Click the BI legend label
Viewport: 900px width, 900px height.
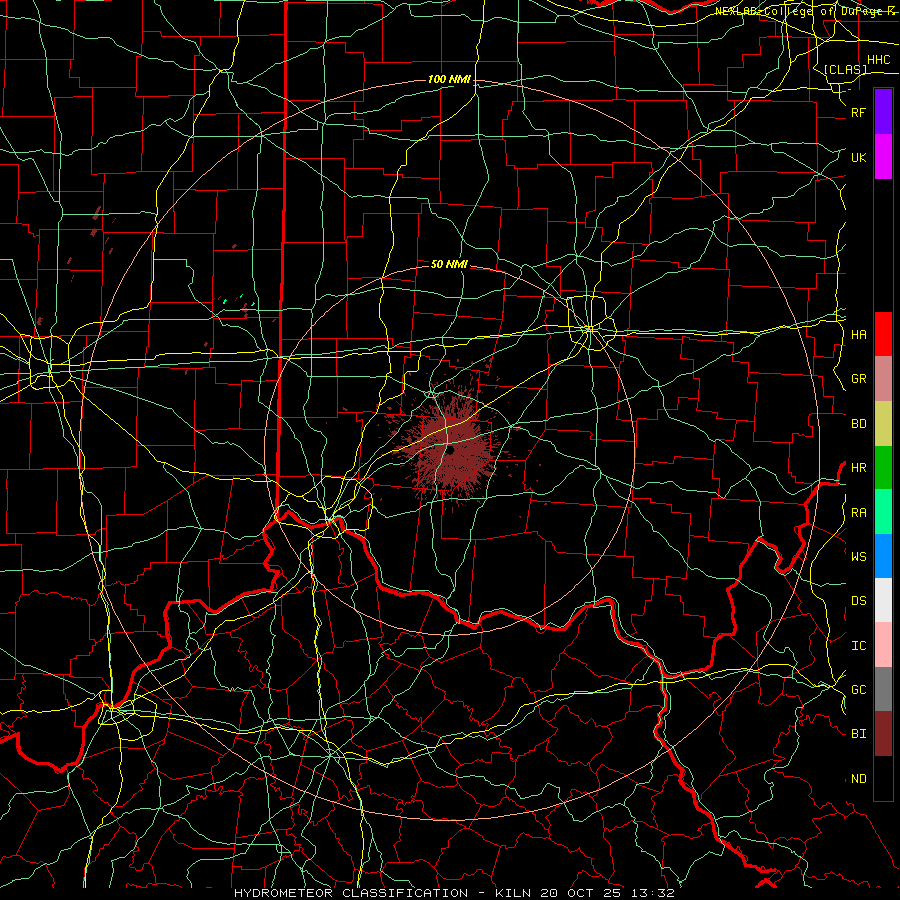859,734
